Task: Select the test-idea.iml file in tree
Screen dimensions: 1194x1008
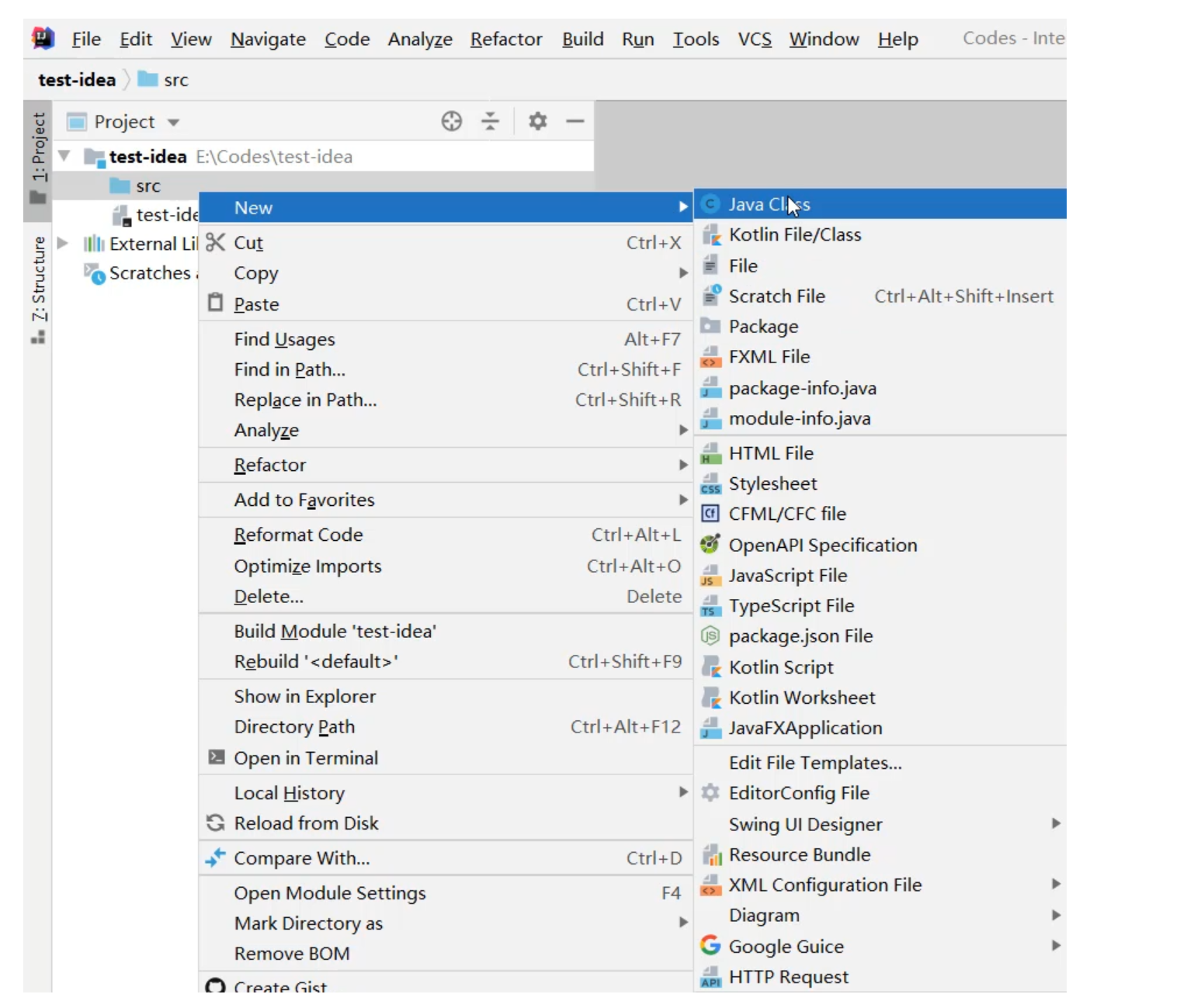Action: pos(156,215)
